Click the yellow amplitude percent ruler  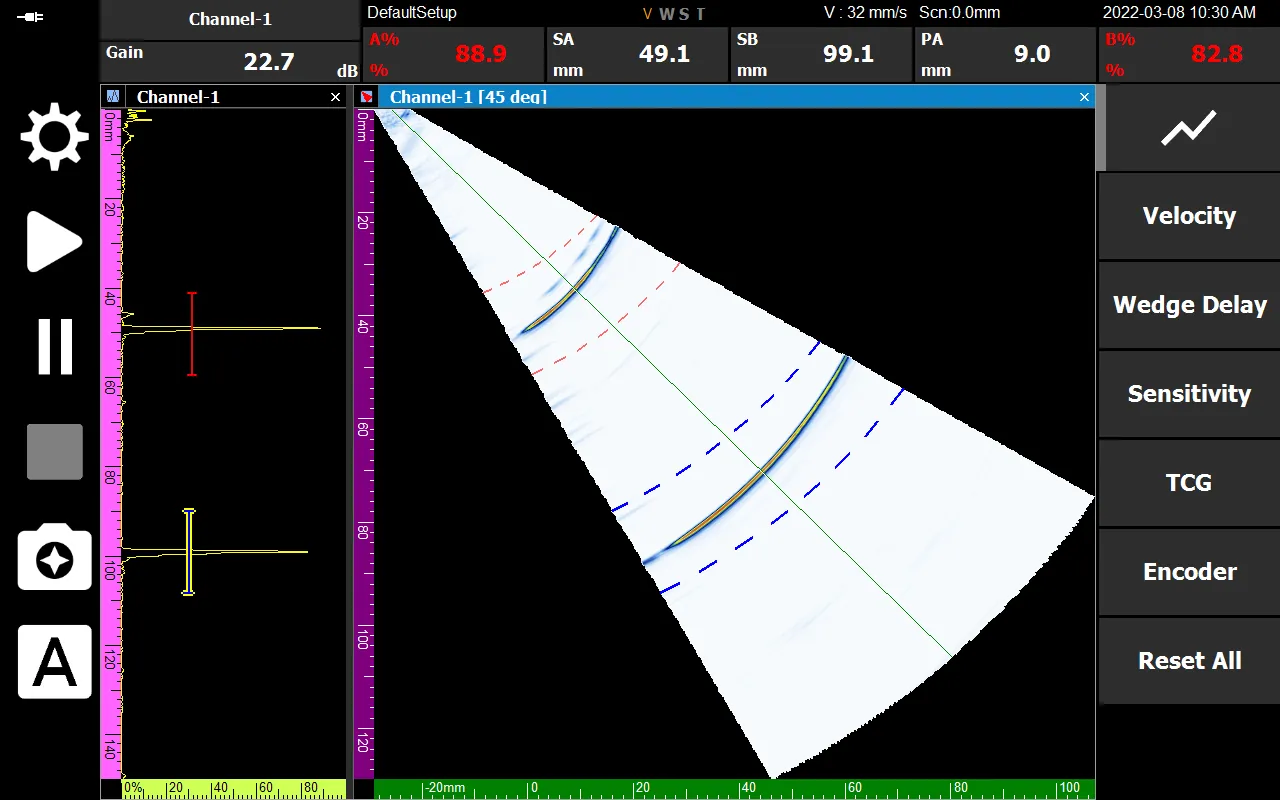coord(234,789)
